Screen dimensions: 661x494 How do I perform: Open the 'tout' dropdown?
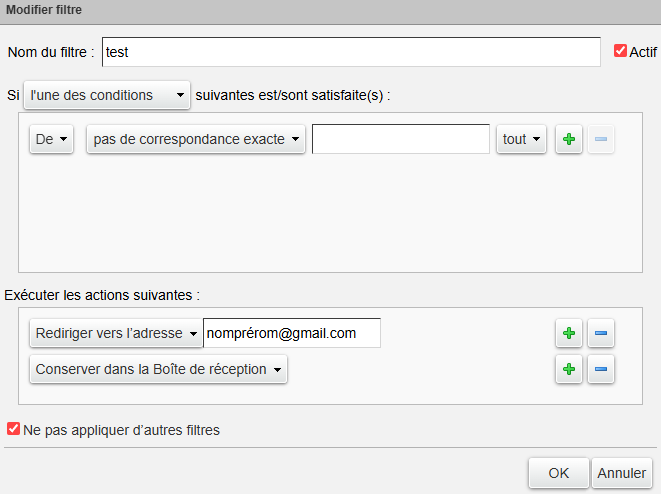pos(521,140)
